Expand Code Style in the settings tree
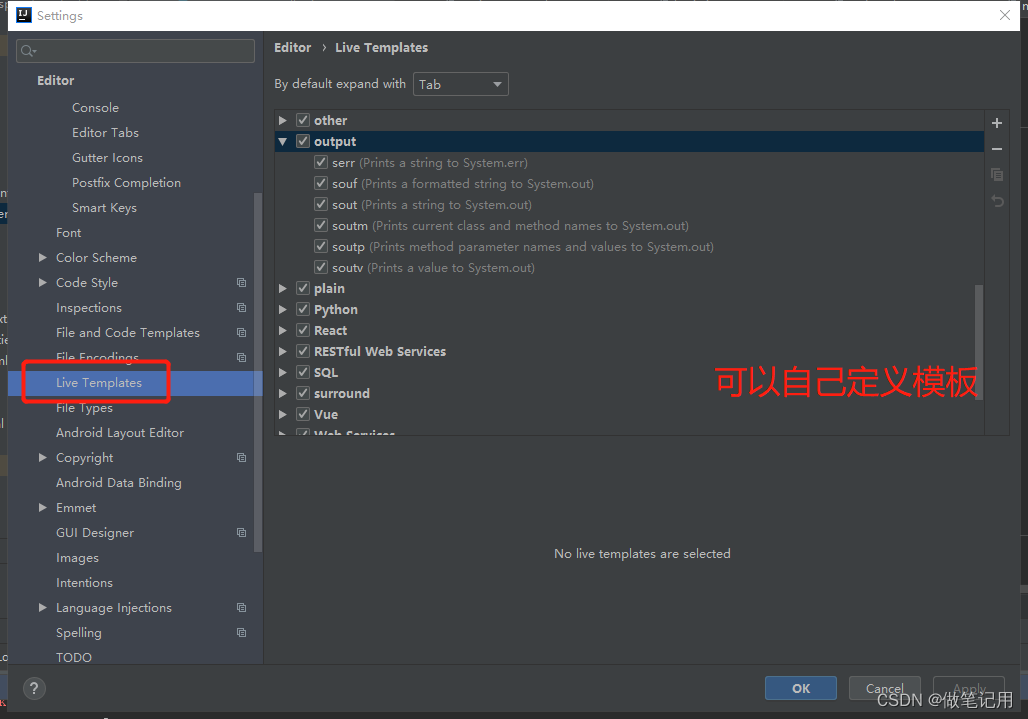 [43, 282]
